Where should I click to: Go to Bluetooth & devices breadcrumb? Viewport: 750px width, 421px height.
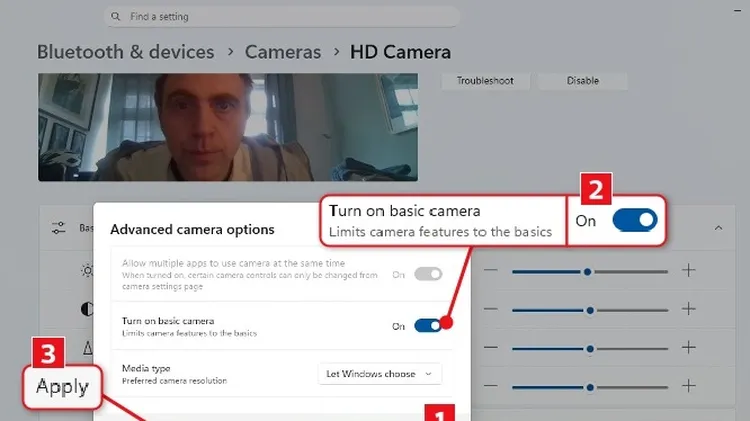[x=126, y=52]
